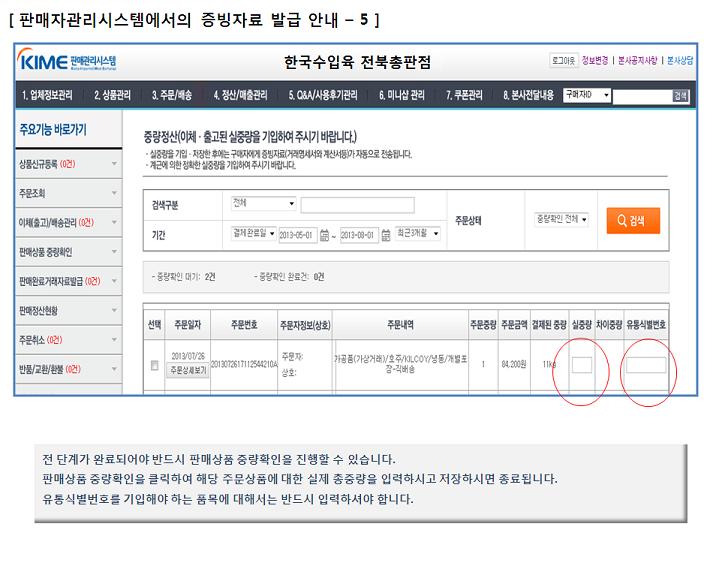713x563 pixels.
Task: Click the 유통식별번호 input field
Action: [645, 366]
